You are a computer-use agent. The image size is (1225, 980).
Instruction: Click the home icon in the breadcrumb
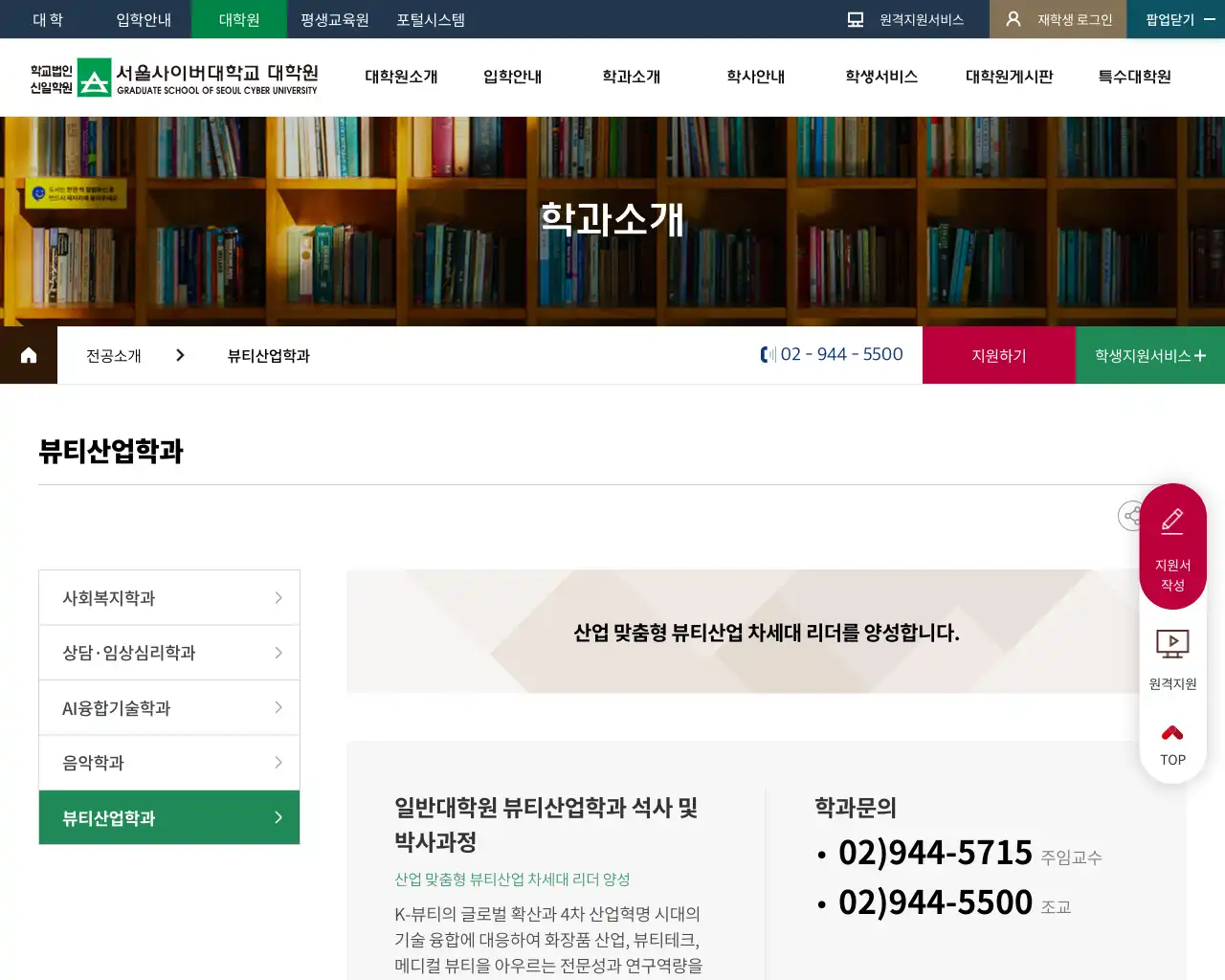(x=28, y=354)
